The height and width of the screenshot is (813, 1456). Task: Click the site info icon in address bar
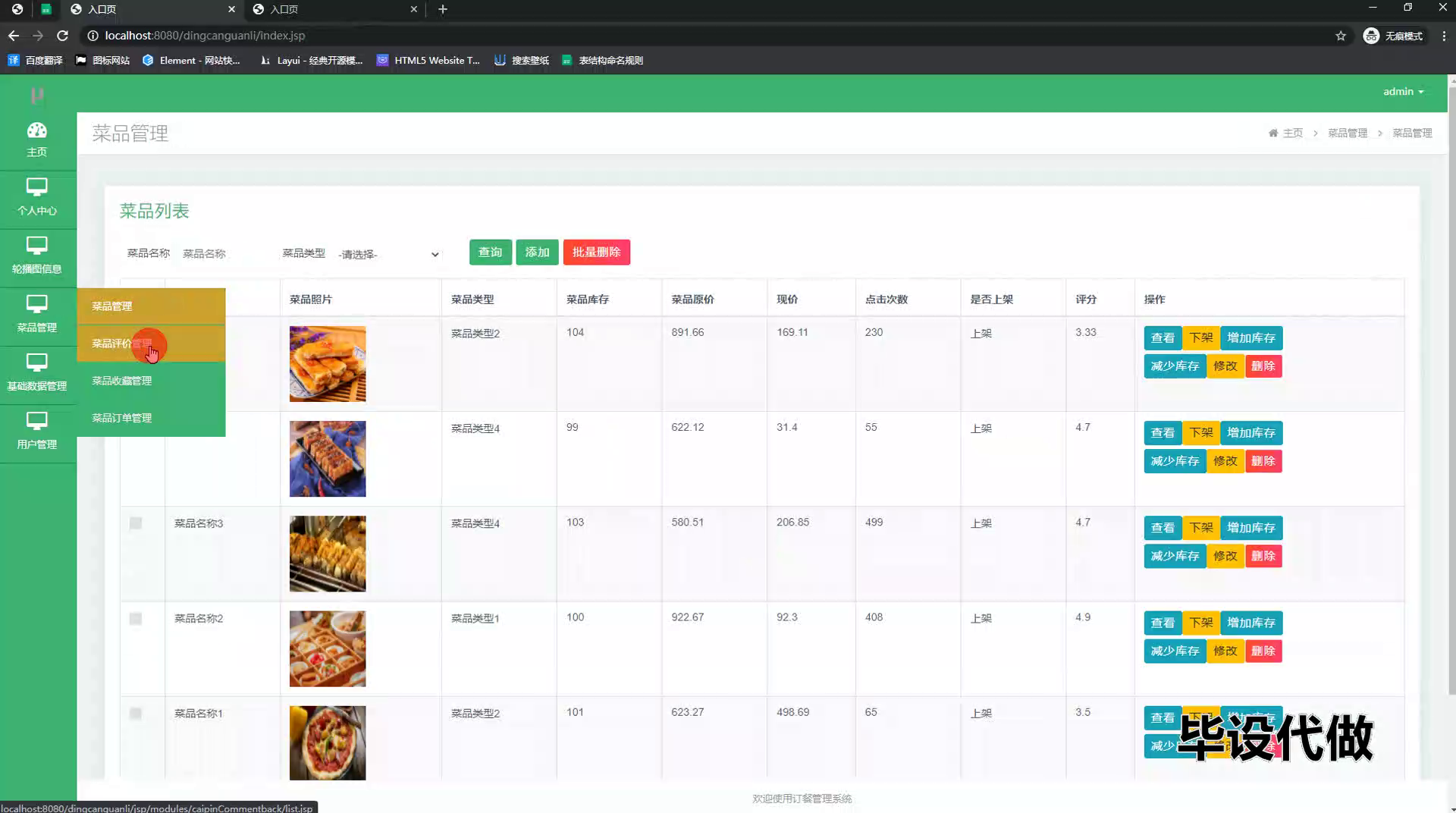tap(93, 36)
